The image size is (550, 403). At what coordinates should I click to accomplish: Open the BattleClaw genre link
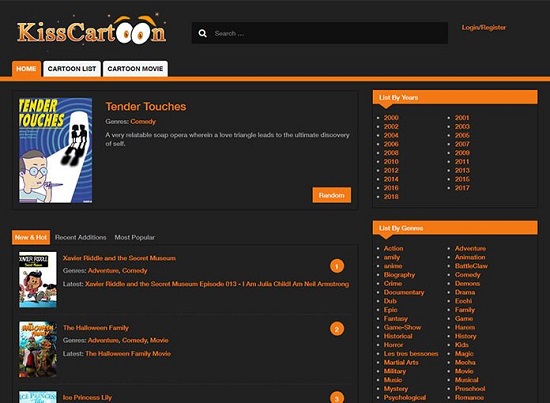pos(471,266)
